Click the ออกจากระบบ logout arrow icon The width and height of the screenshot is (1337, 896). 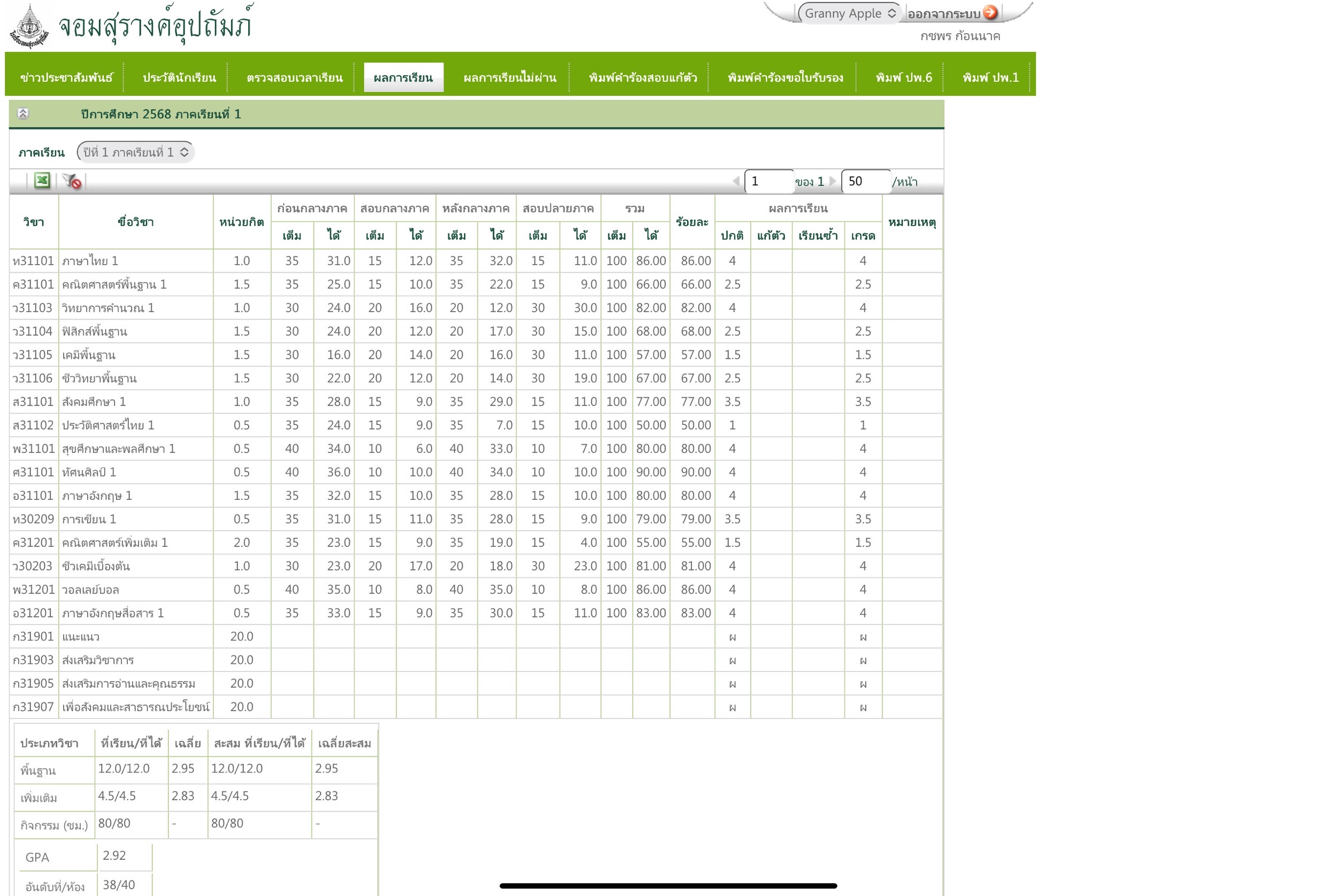pos(990,13)
